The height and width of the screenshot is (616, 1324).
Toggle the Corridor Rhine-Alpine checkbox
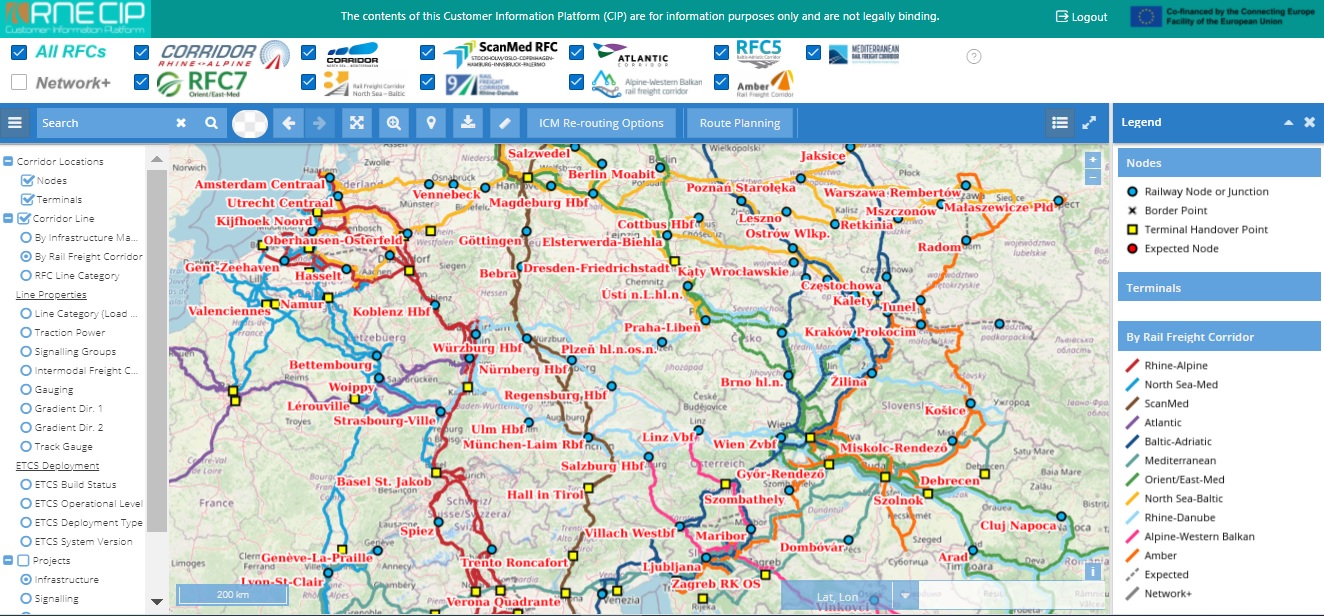(142, 53)
